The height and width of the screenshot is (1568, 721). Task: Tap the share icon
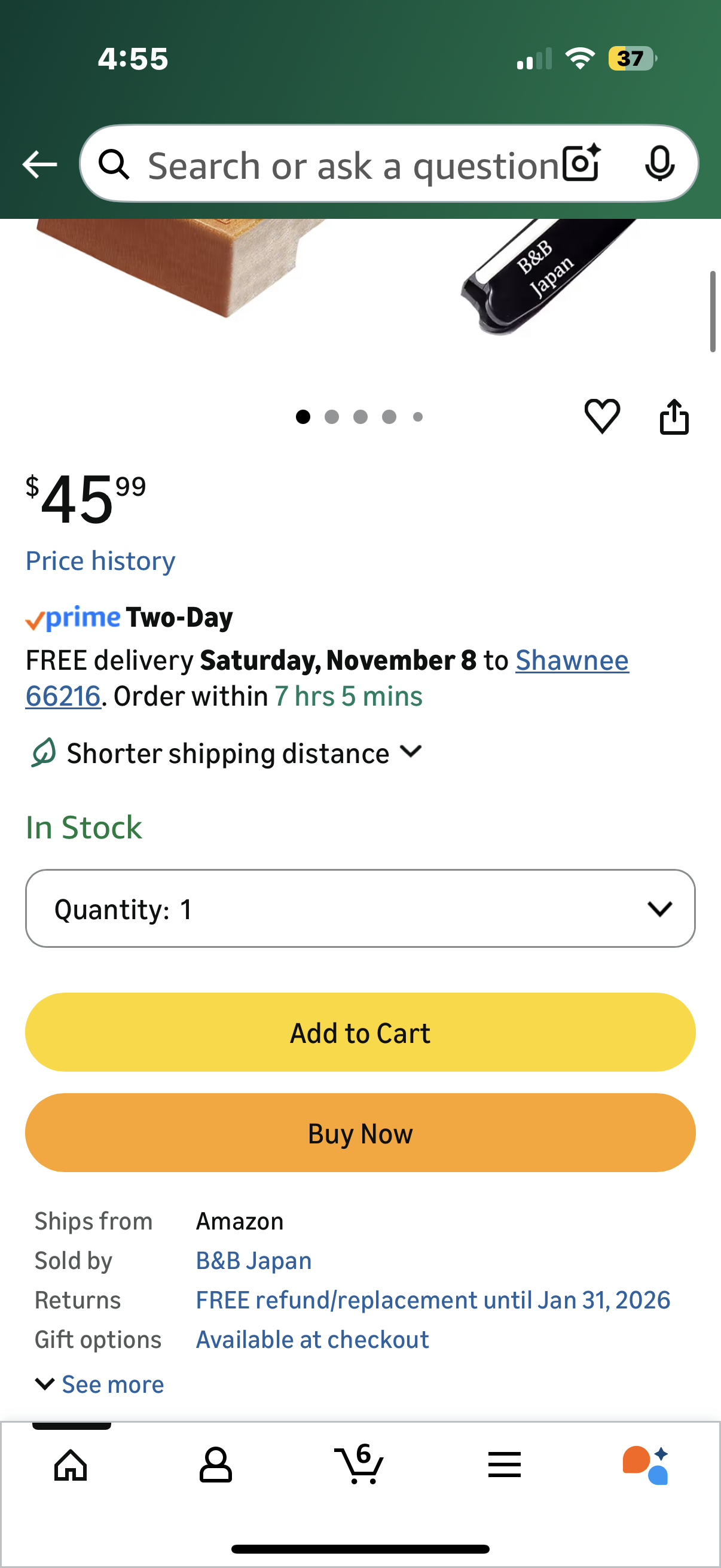click(674, 417)
